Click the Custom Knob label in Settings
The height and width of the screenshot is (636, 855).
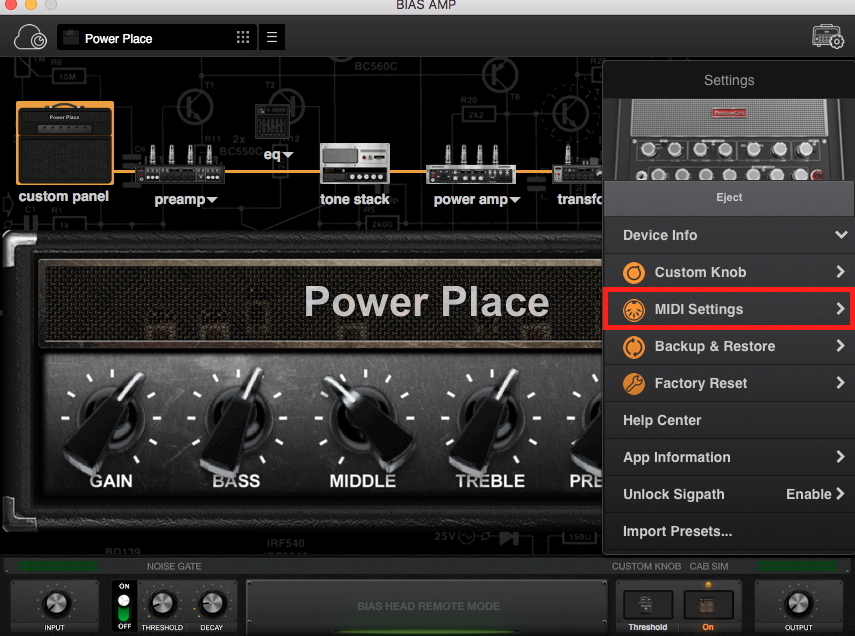coord(700,272)
